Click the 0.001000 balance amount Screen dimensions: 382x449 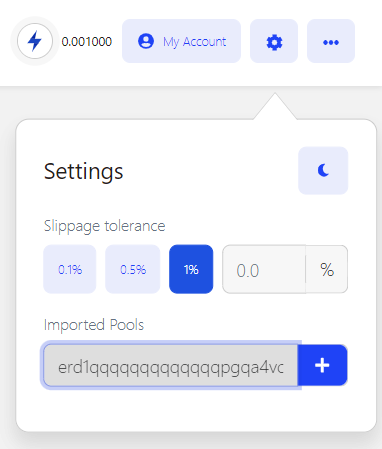tap(87, 42)
